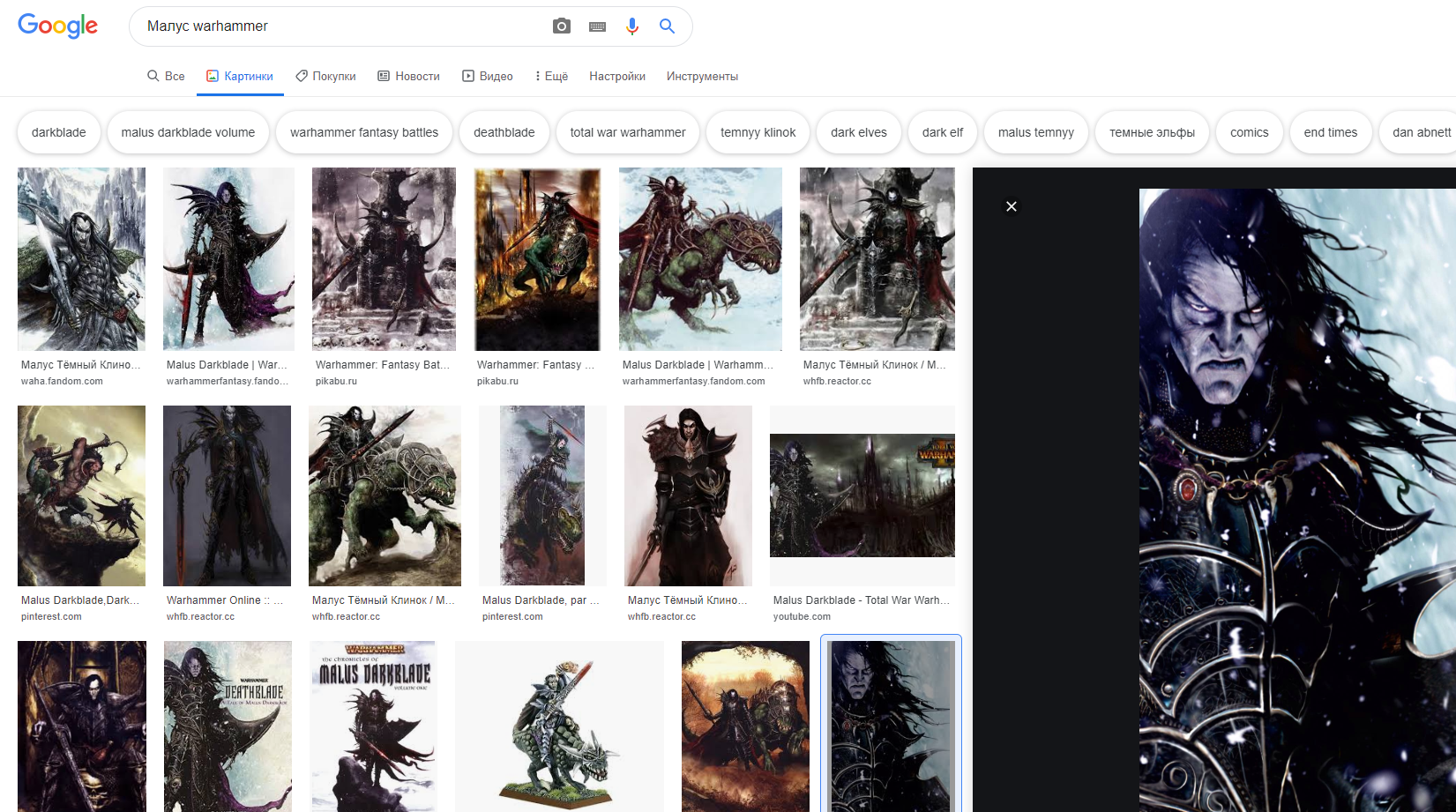The image size is (1456, 812).
Task: Filter by comics chip
Action: pos(1250,132)
